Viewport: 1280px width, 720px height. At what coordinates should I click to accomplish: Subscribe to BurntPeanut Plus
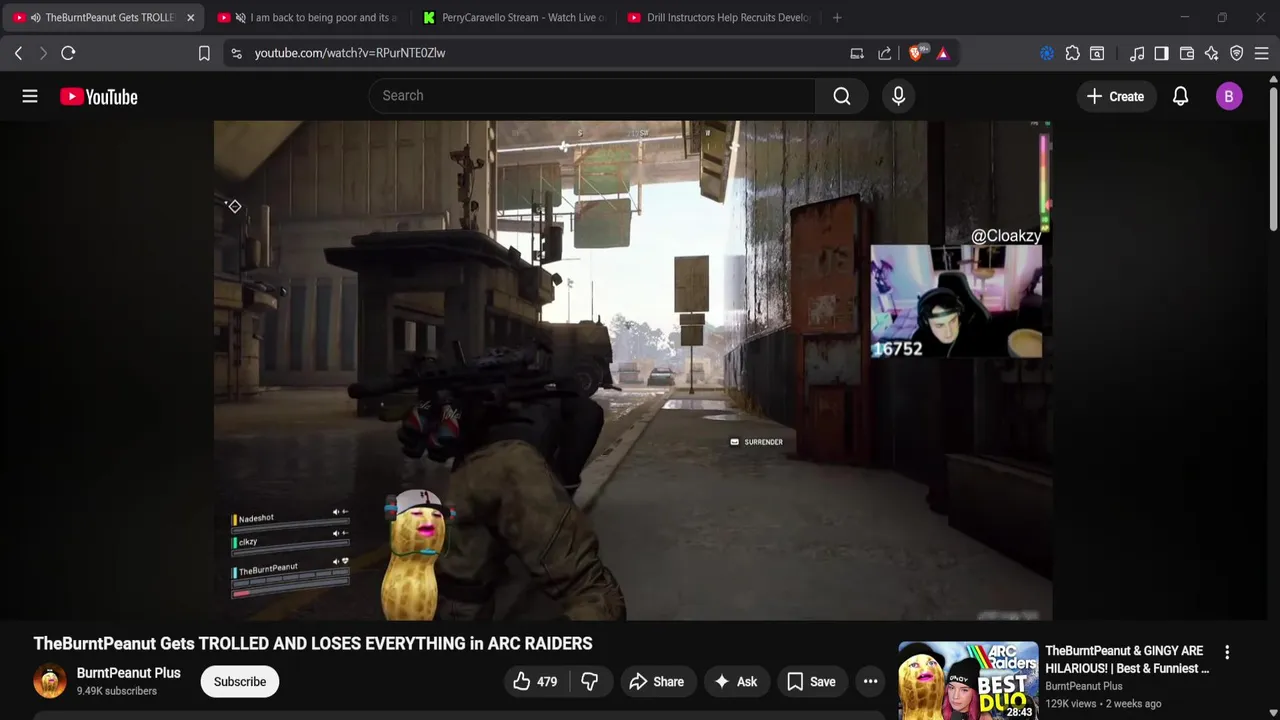pos(240,682)
